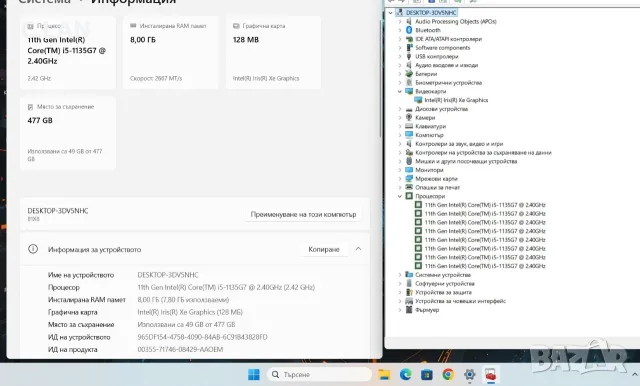Click the Камери category icon
640x386 pixels.
(409, 118)
